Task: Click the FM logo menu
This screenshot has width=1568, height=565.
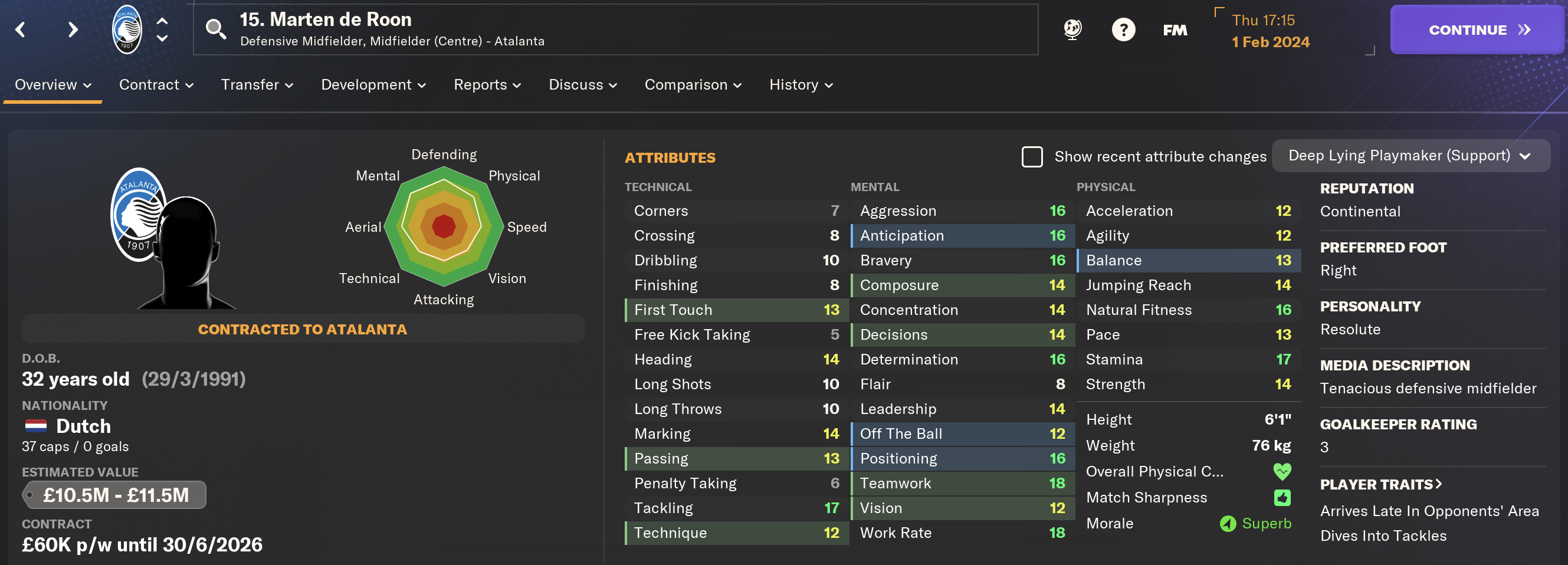Action: (1175, 30)
